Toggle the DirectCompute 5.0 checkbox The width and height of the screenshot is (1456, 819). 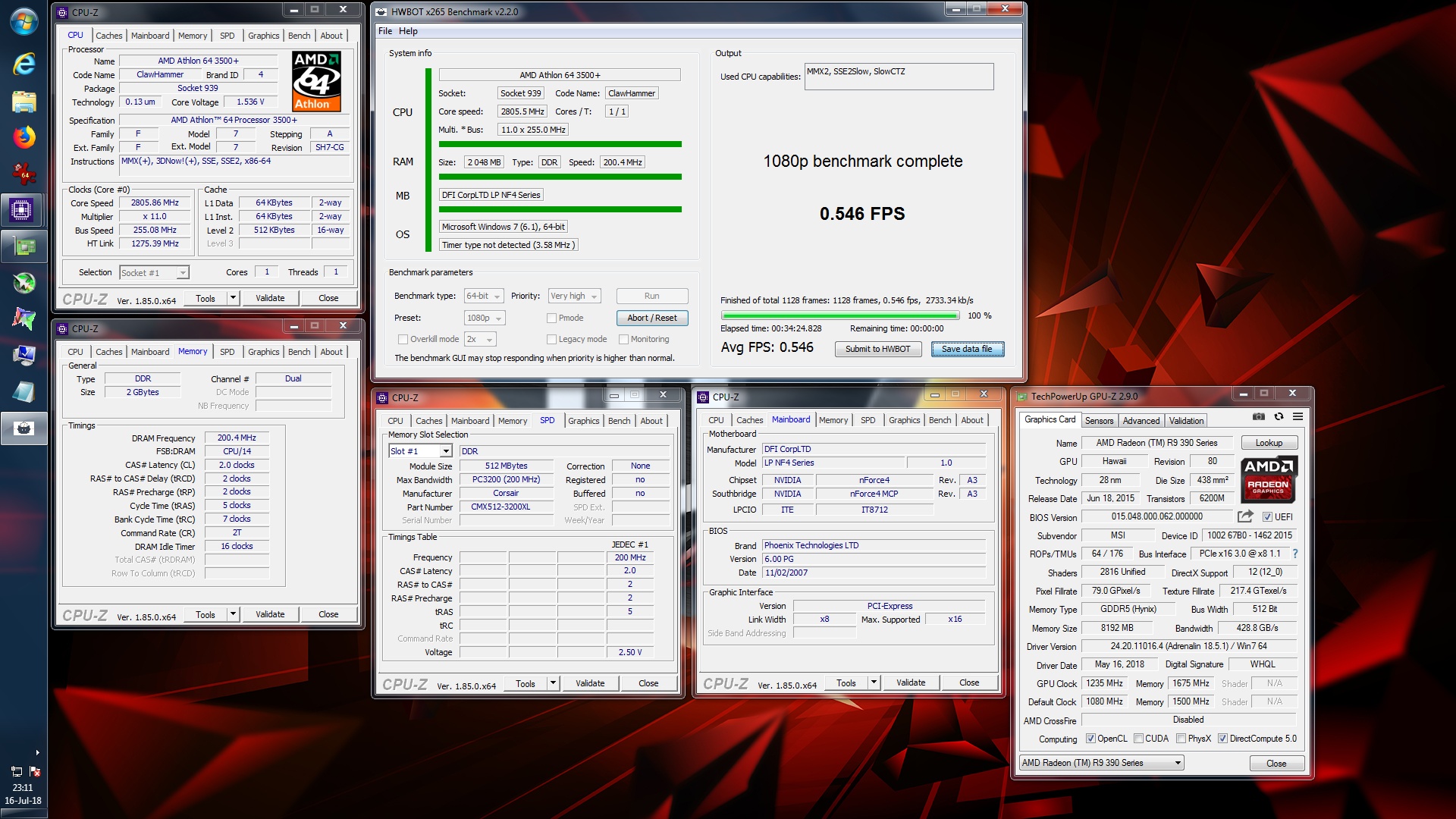[x=1223, y=738]
